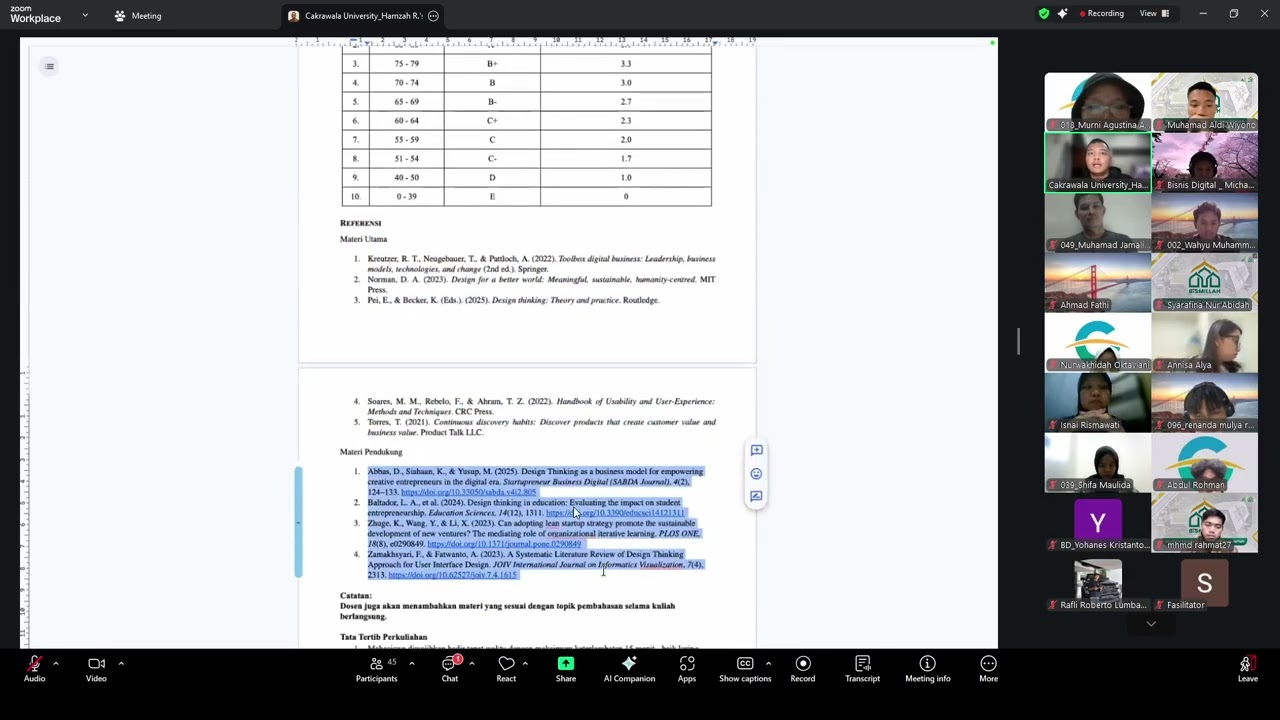Switch to the Meeting tab
Image resolution: width=1280 pixels, height=720 pixels.
pyautogui.click(x=138, y=16)
